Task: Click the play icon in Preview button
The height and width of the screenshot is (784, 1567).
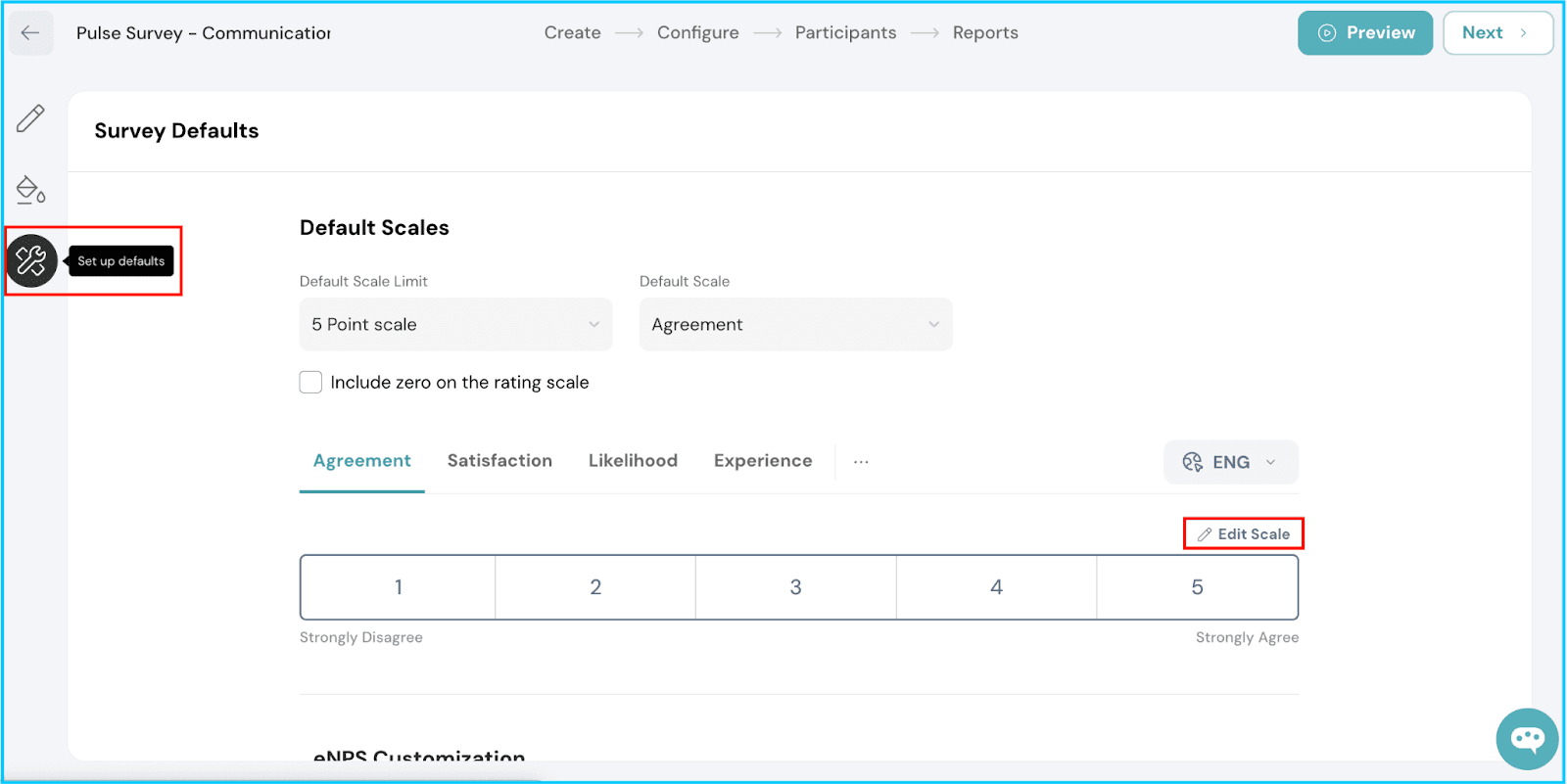Action: click(x=1327, y=33)
